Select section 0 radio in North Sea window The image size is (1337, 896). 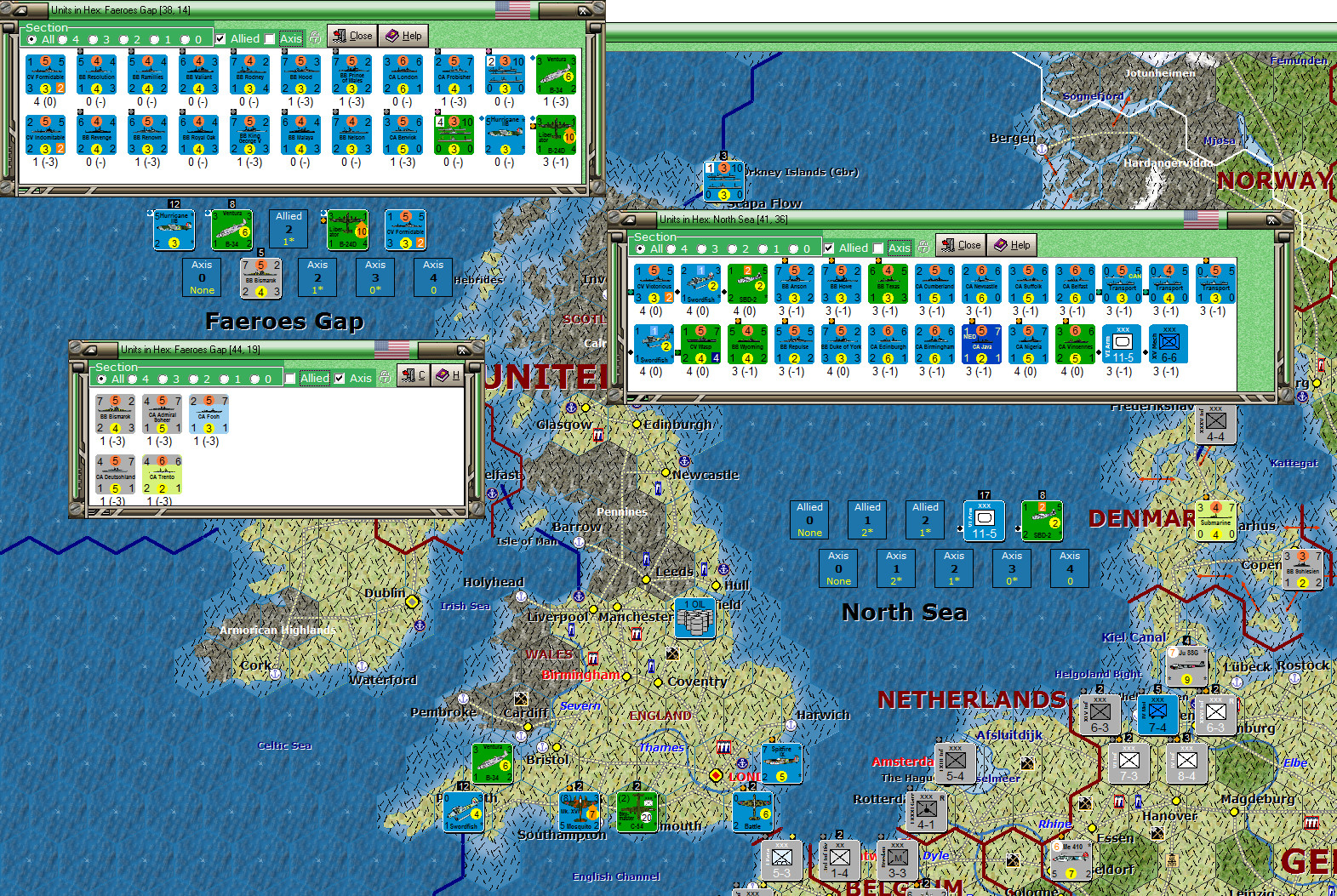pos(793,249)
